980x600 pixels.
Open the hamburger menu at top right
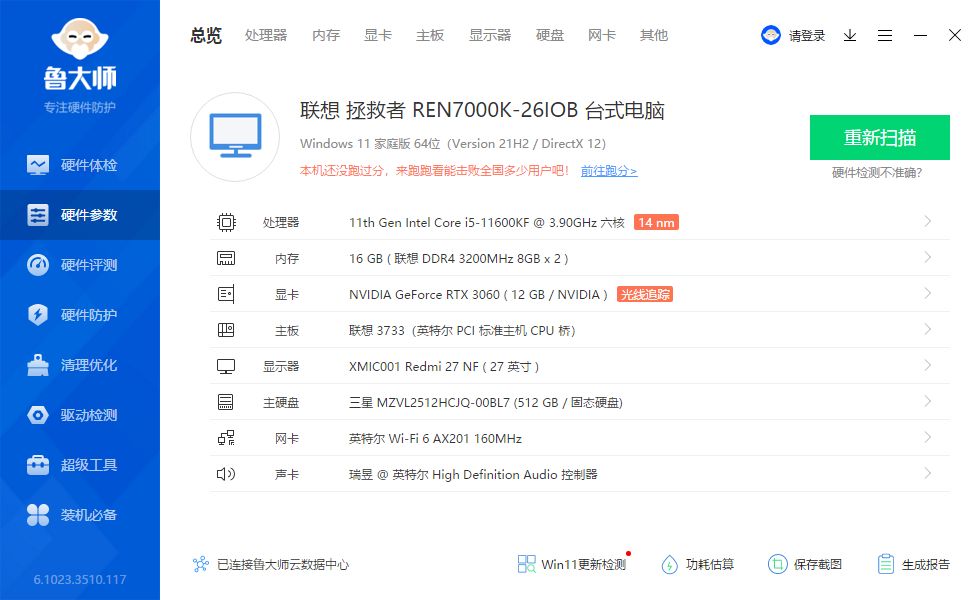coord(884,34)
